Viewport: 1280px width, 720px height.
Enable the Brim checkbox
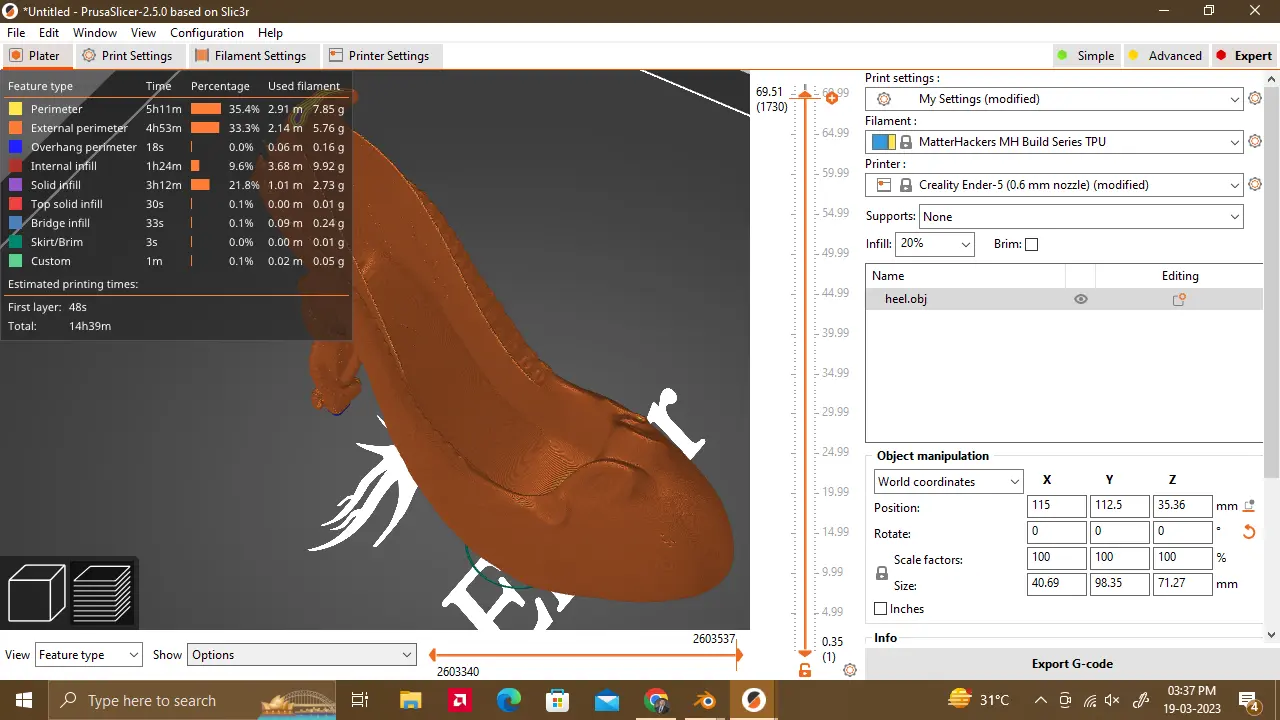(x=1031, y=244)
